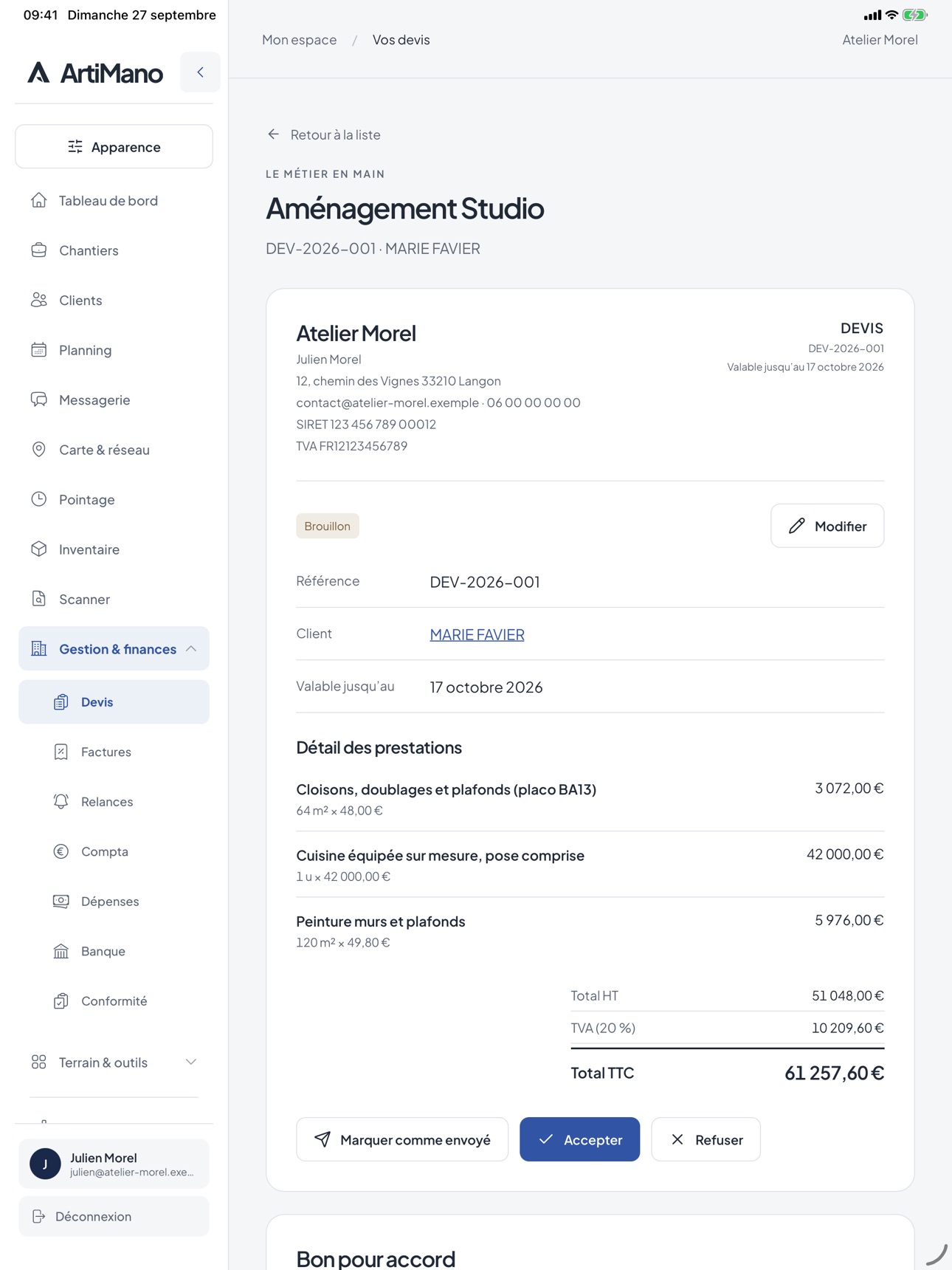Click the Tableau de bord home icon
The width and height of the screenshot is (952, 1270).
[39, 200]
